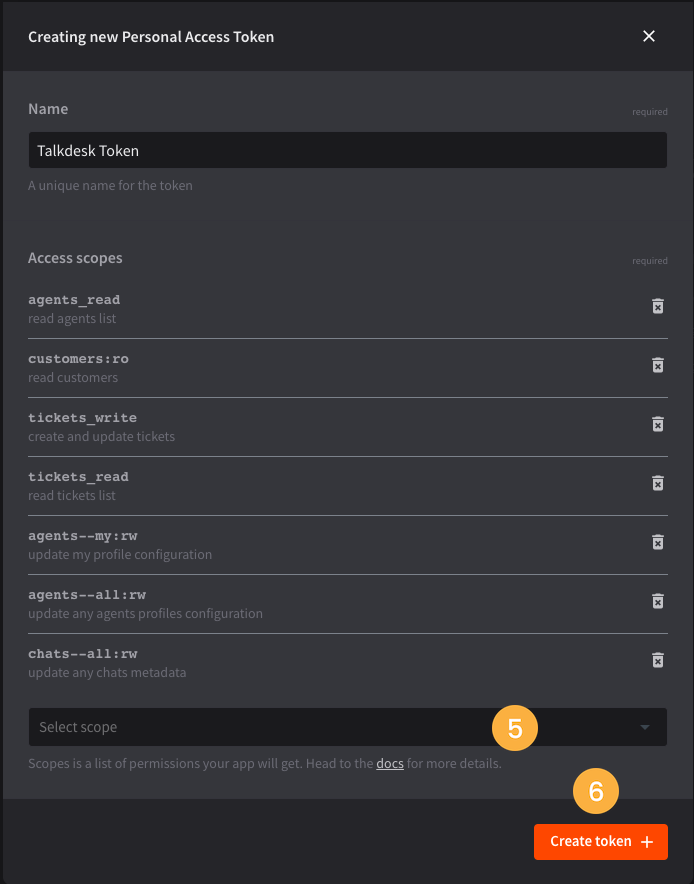This screenshot has height=884, width=694.
Task: Click the plus icon on Create token
Action: click(647, 842)
